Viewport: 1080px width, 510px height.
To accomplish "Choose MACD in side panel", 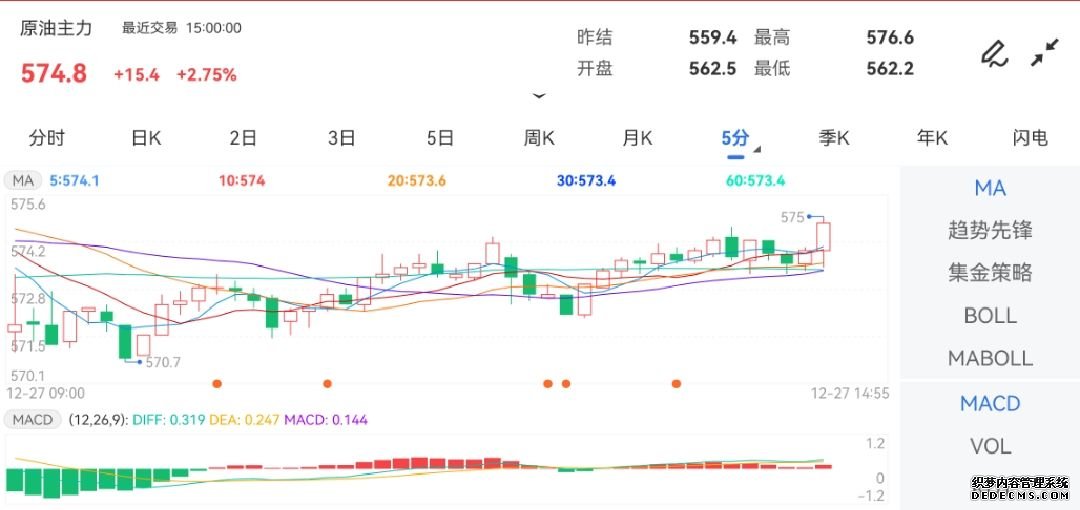I will coord(990,404).
